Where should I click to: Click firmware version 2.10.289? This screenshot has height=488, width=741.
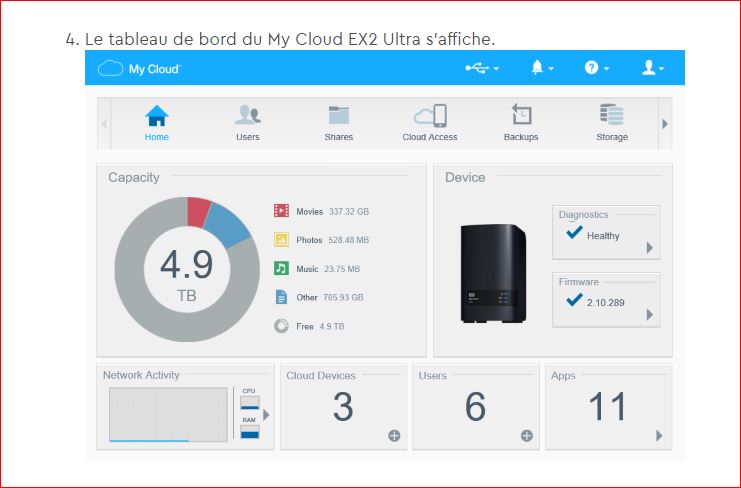(x=605, y=303)
